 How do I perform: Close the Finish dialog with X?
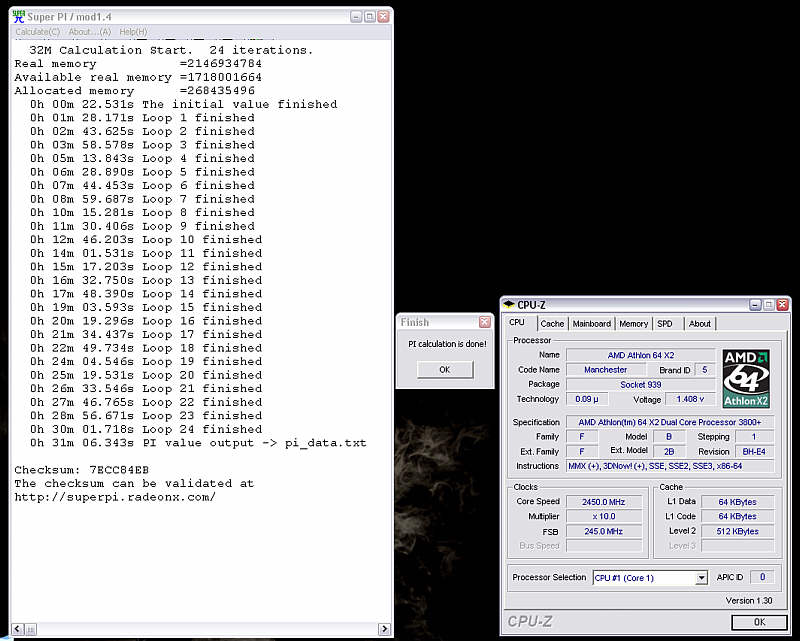pyautogui.click(x=484, y=322)
